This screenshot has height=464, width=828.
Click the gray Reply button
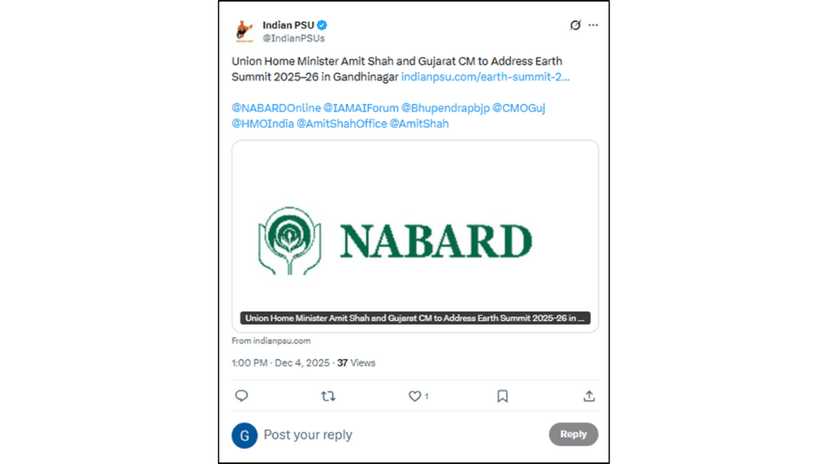tap(573, 434)
